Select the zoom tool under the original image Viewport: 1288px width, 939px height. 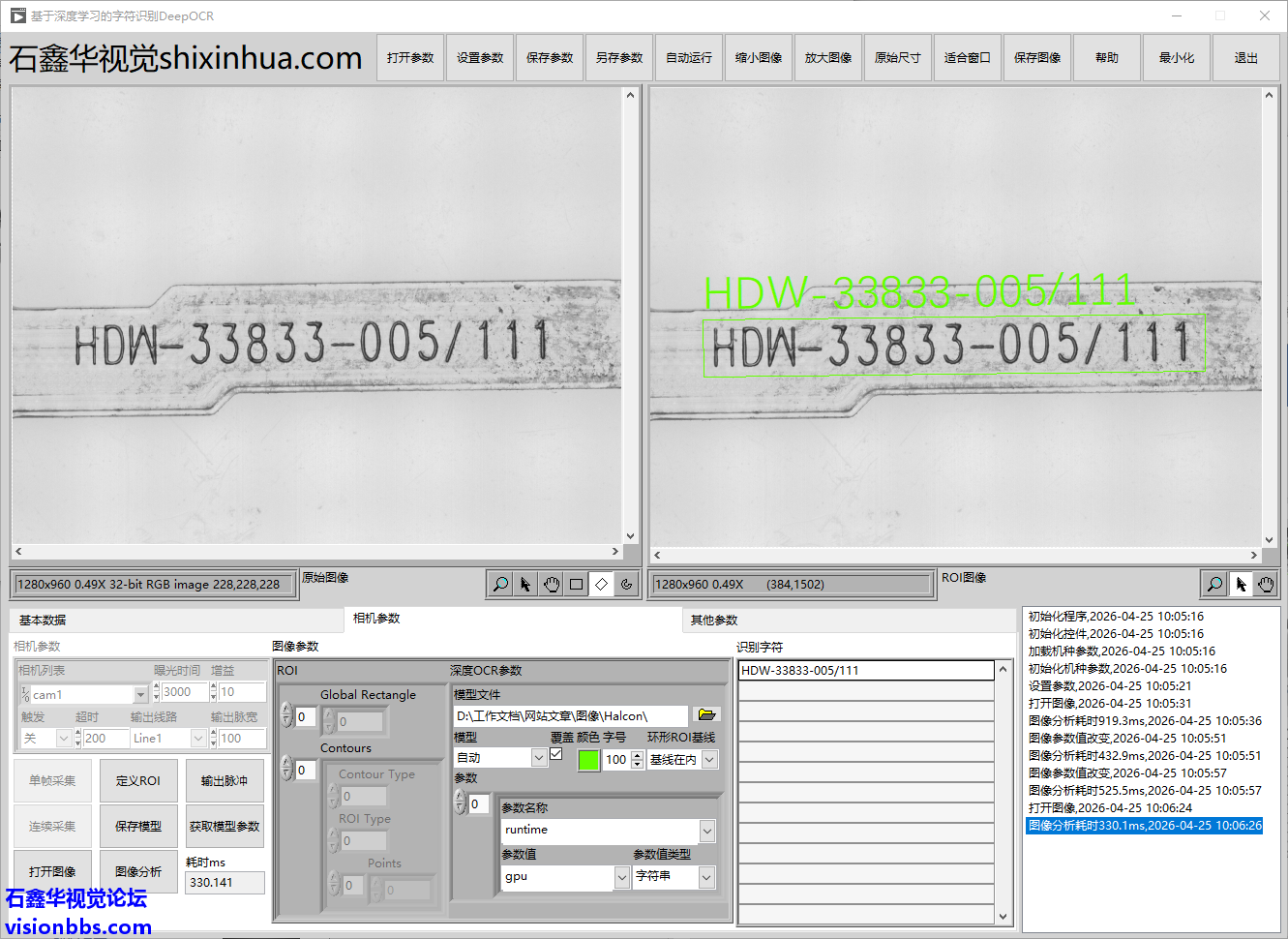[x=500, y=584]
